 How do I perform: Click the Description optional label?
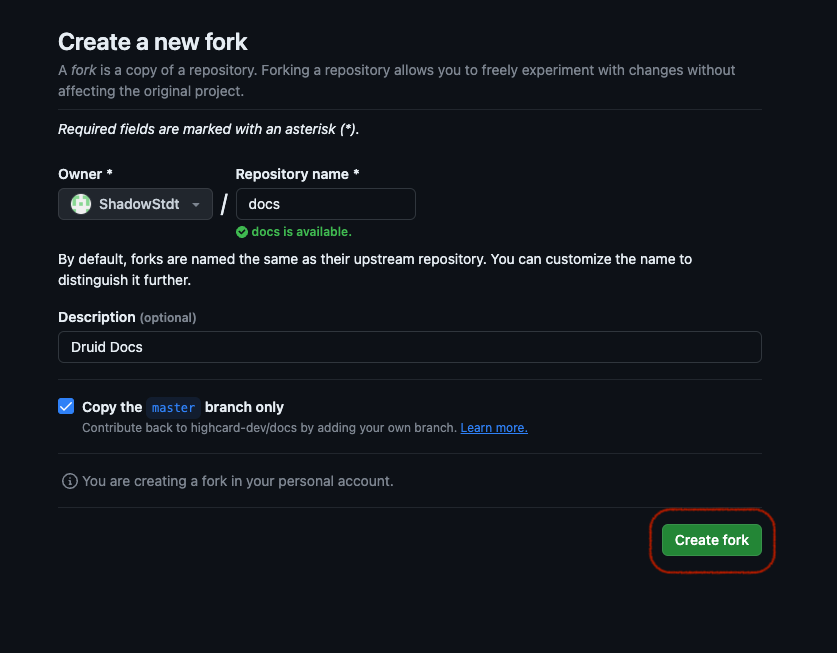point(128,317)
